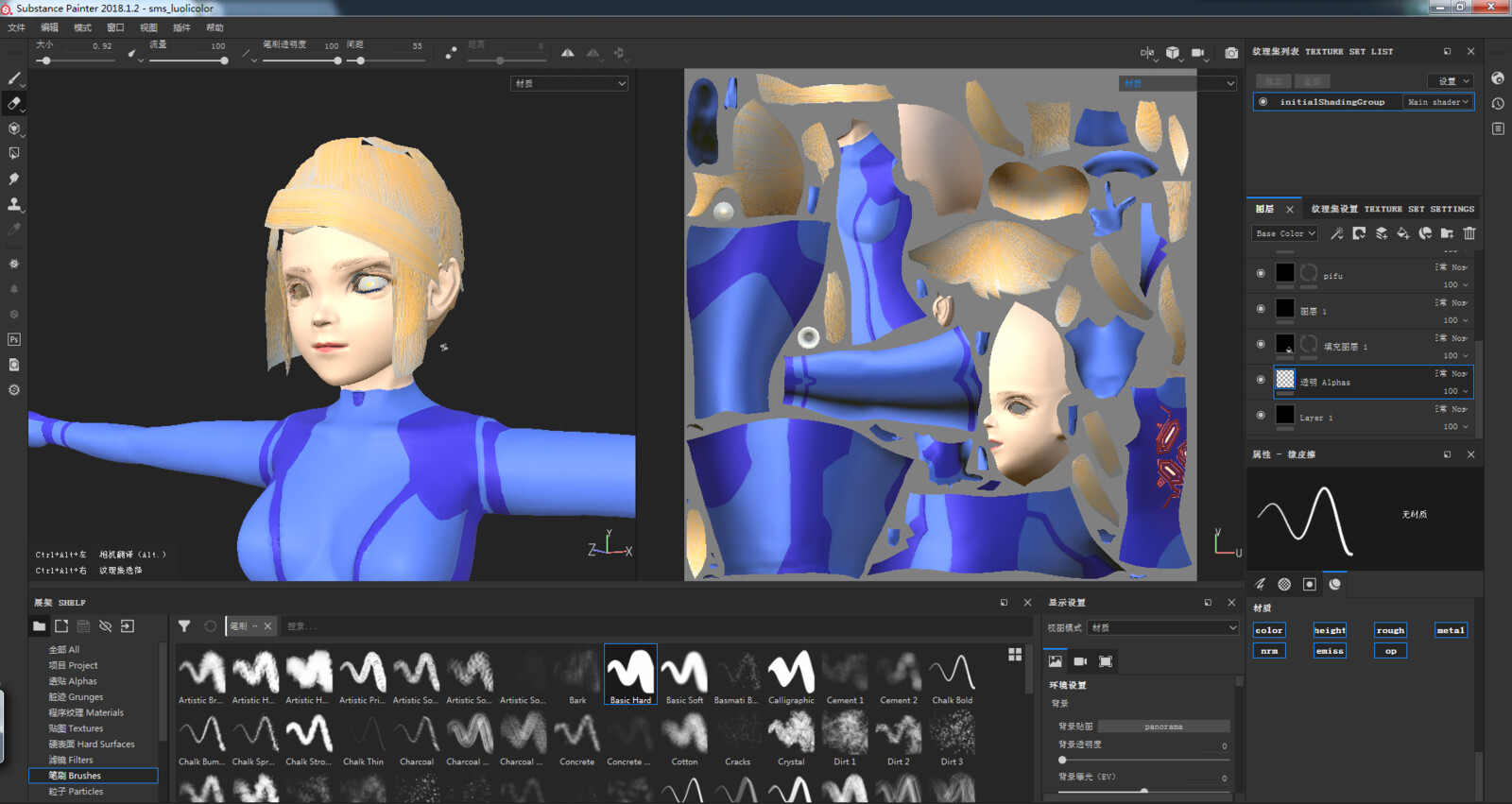The height and width of the screenshot is (804, 1512).
Task: Add a fill layer with the bucket icon
Action: coord(1403,233)
